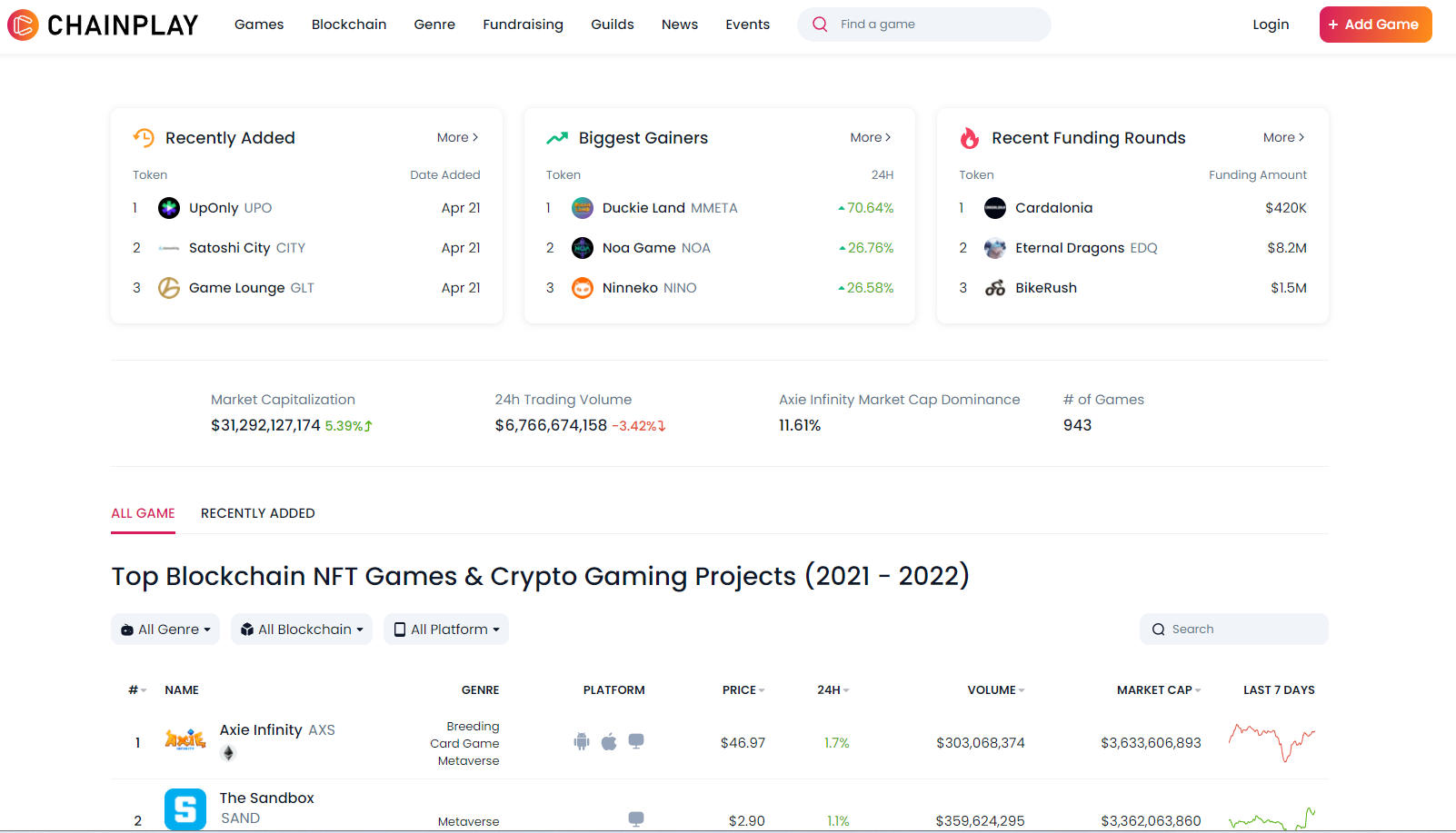
Task: Click the Game Lounge token icon
Action: 169,288
